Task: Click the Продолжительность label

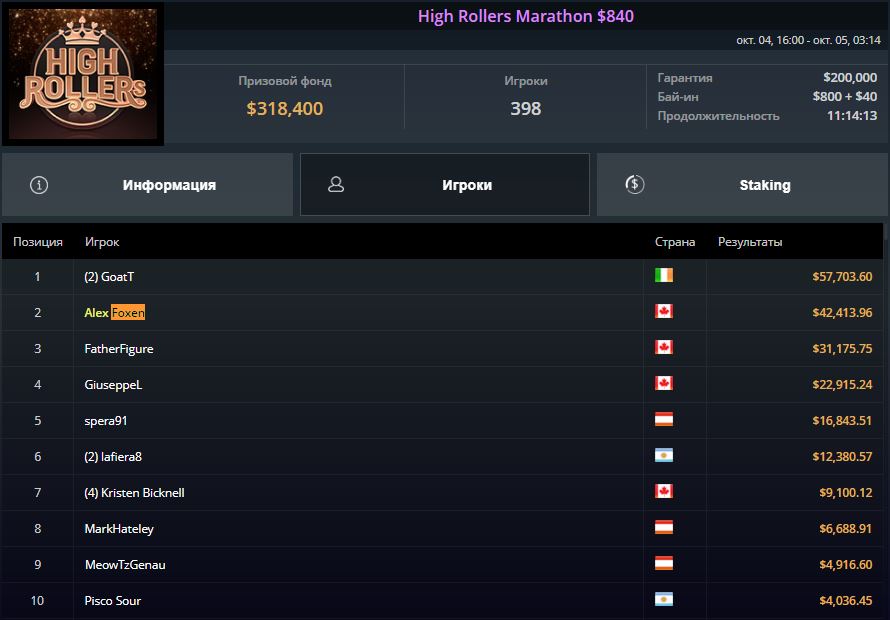Action: [x=718, y=116]
